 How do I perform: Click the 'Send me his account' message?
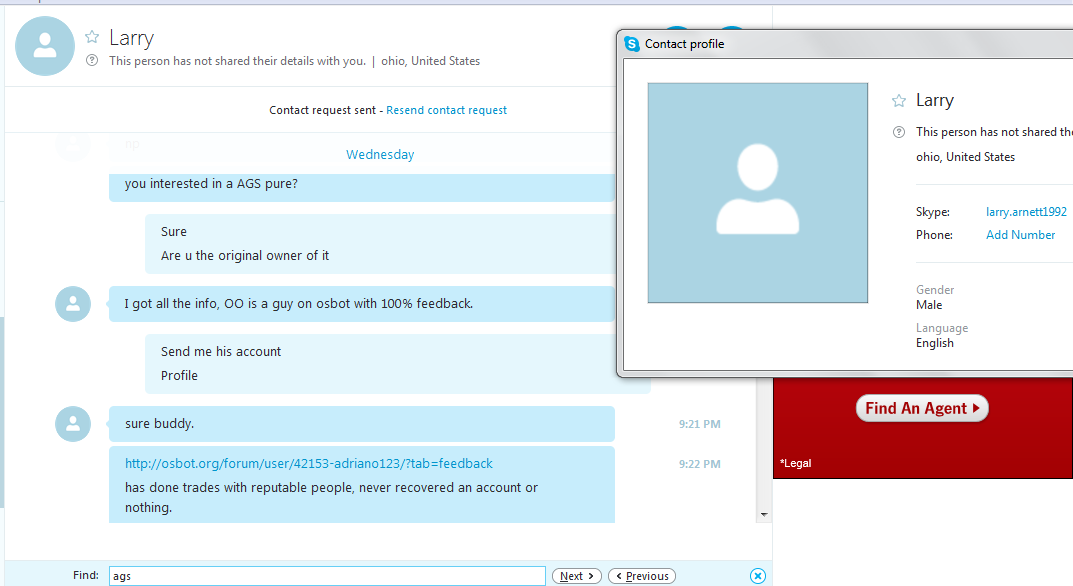pos(221,351)
